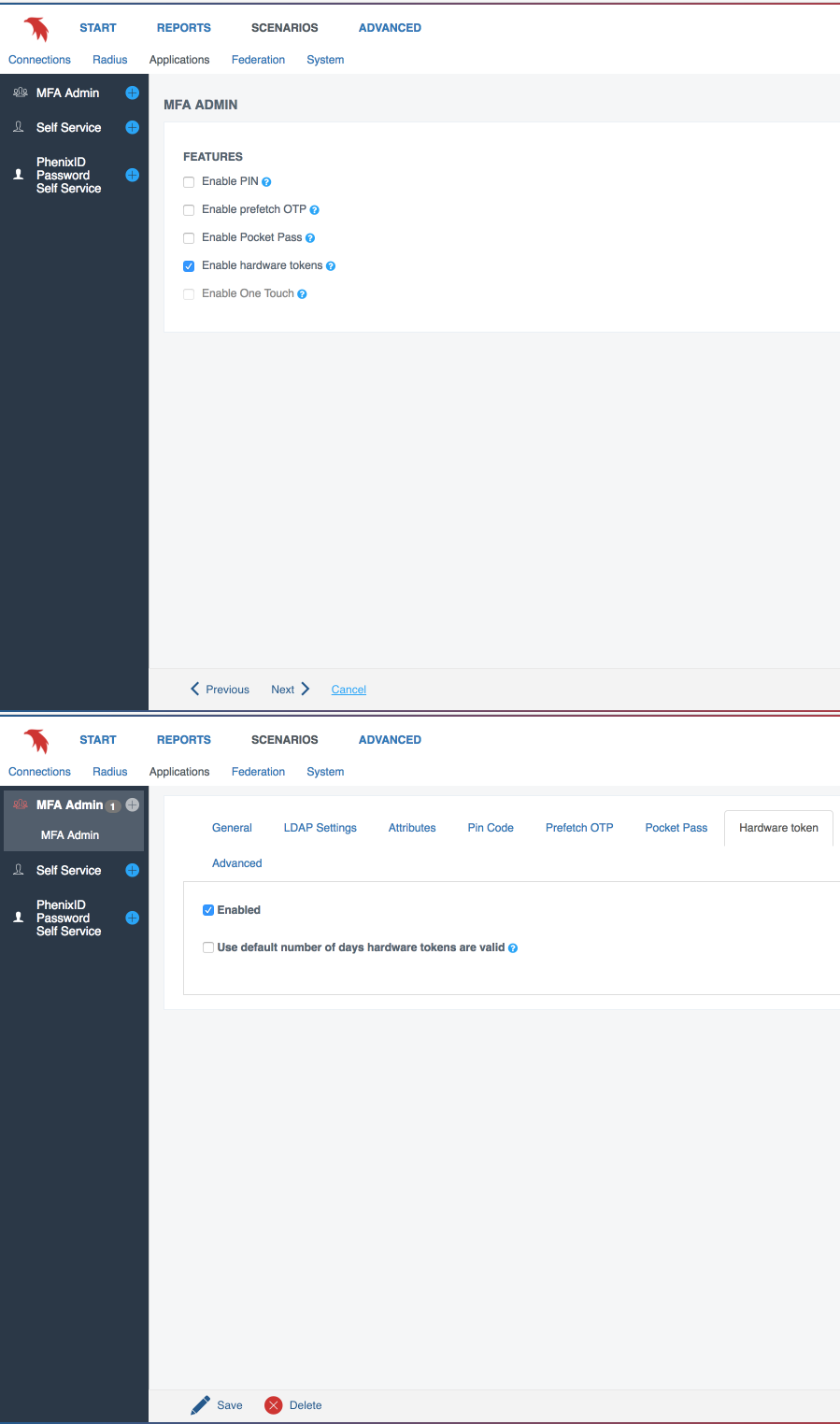Viewport: 840px width, 1424px height.
Task: Select Connections submenu in FEATURES wizard screen
Action: click(39, 60)
